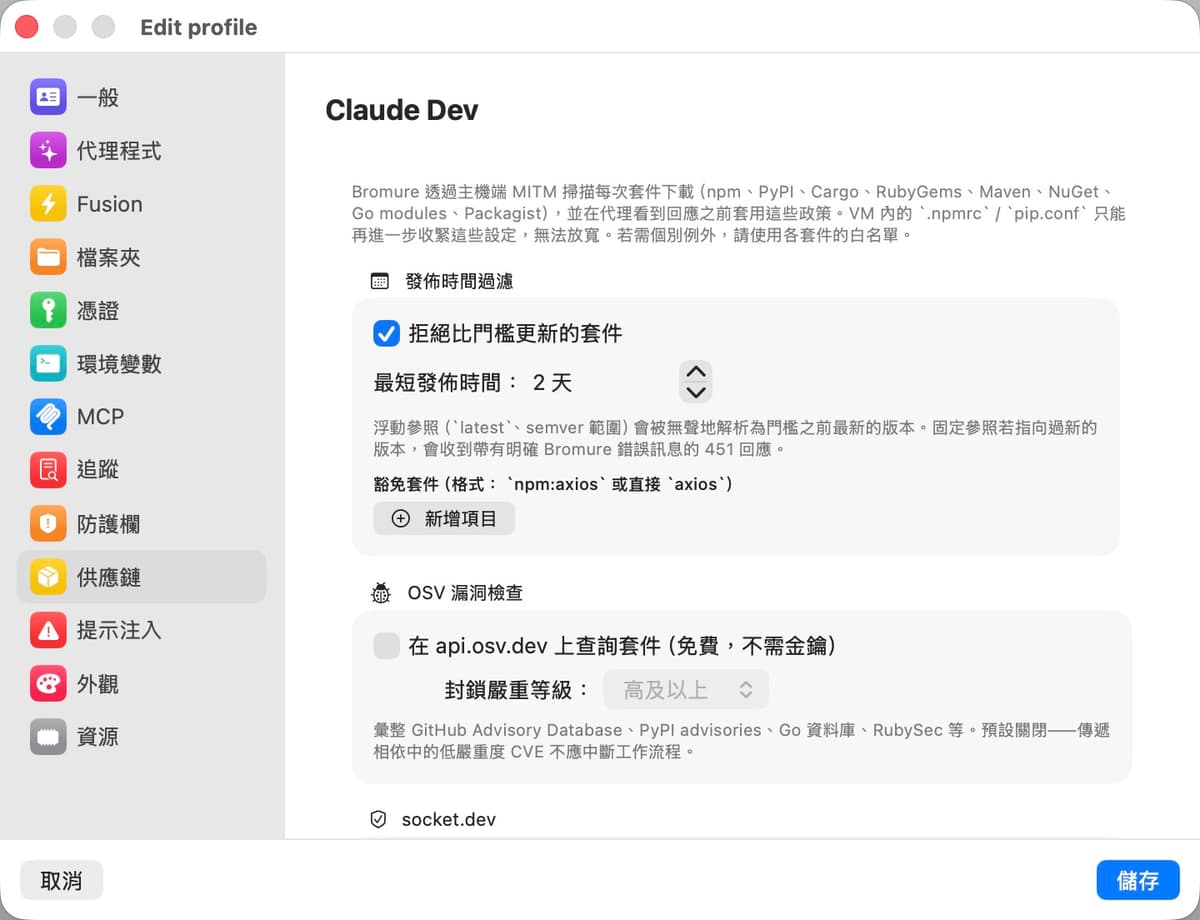The width and height of the screenshot is (1200, 920).
Task: Click the Edit profile window title
Action: (199, 27)
